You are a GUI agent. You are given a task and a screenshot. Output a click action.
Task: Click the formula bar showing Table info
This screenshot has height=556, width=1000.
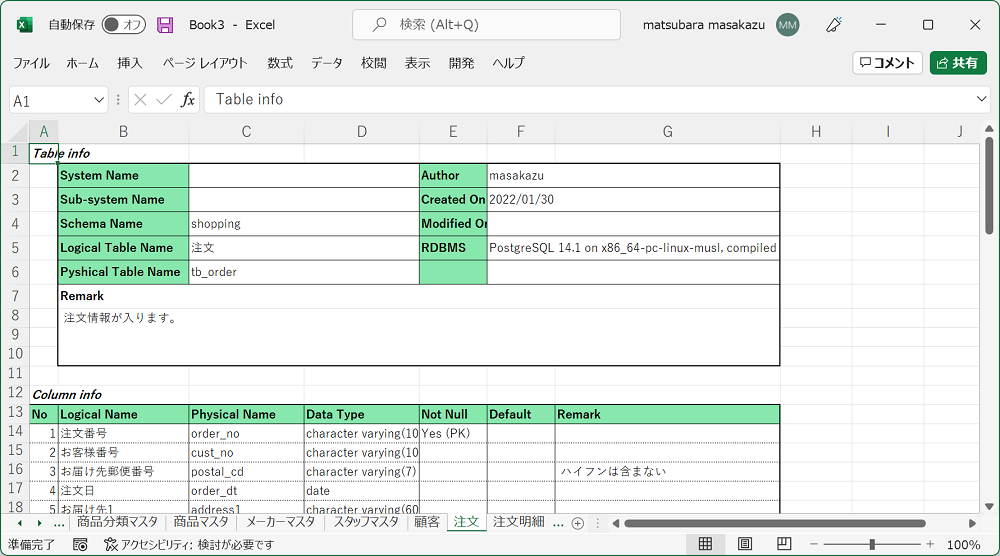587,99
